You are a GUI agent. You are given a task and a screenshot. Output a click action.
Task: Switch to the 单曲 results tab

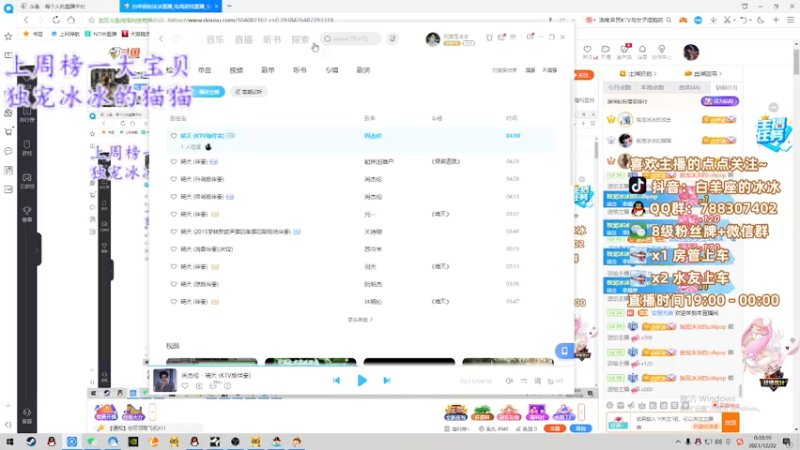205,70
